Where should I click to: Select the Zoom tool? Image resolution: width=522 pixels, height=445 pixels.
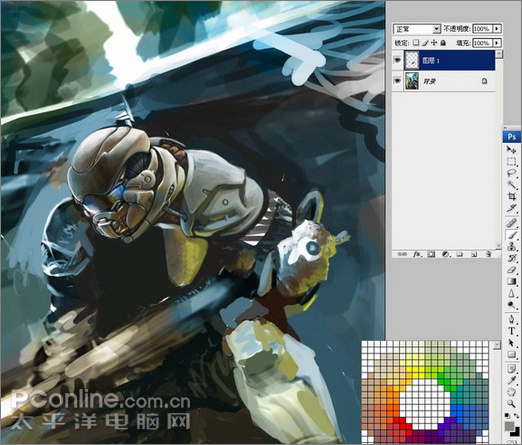511,404
